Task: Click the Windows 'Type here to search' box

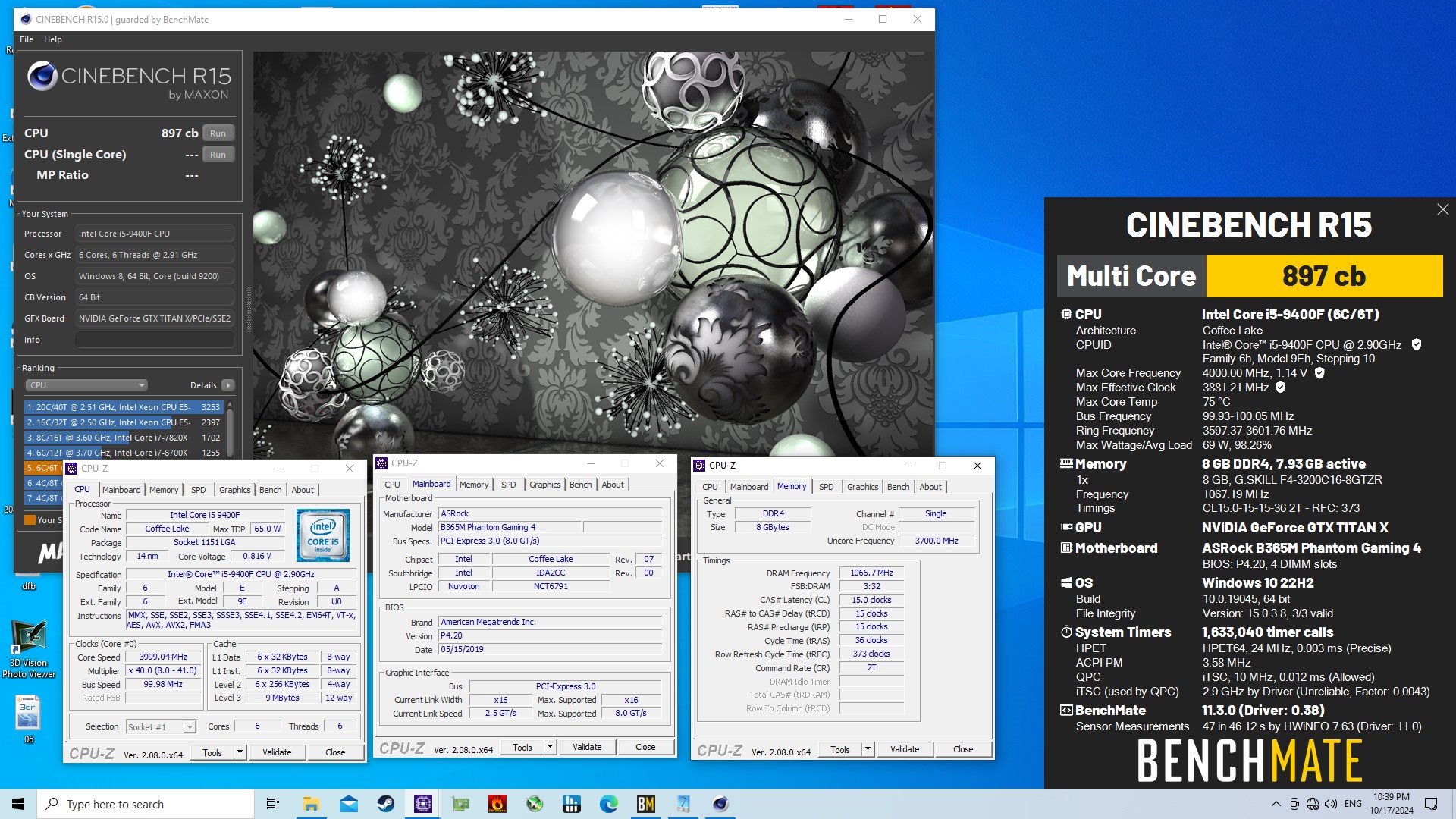Action: click(146, 804)
